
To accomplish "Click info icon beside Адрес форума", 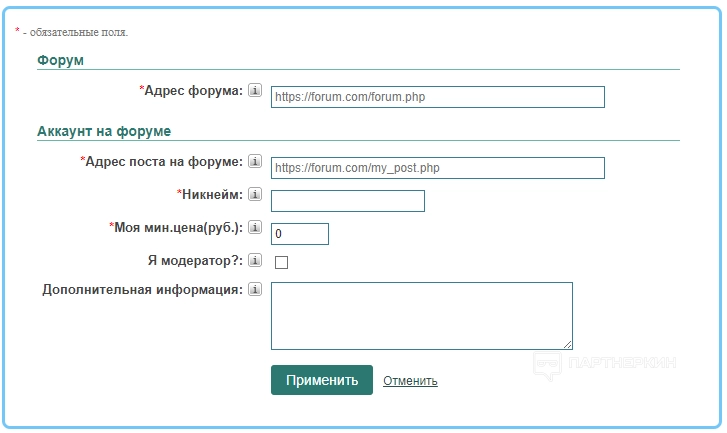I will pyautogui.click(x=254, y=91).
